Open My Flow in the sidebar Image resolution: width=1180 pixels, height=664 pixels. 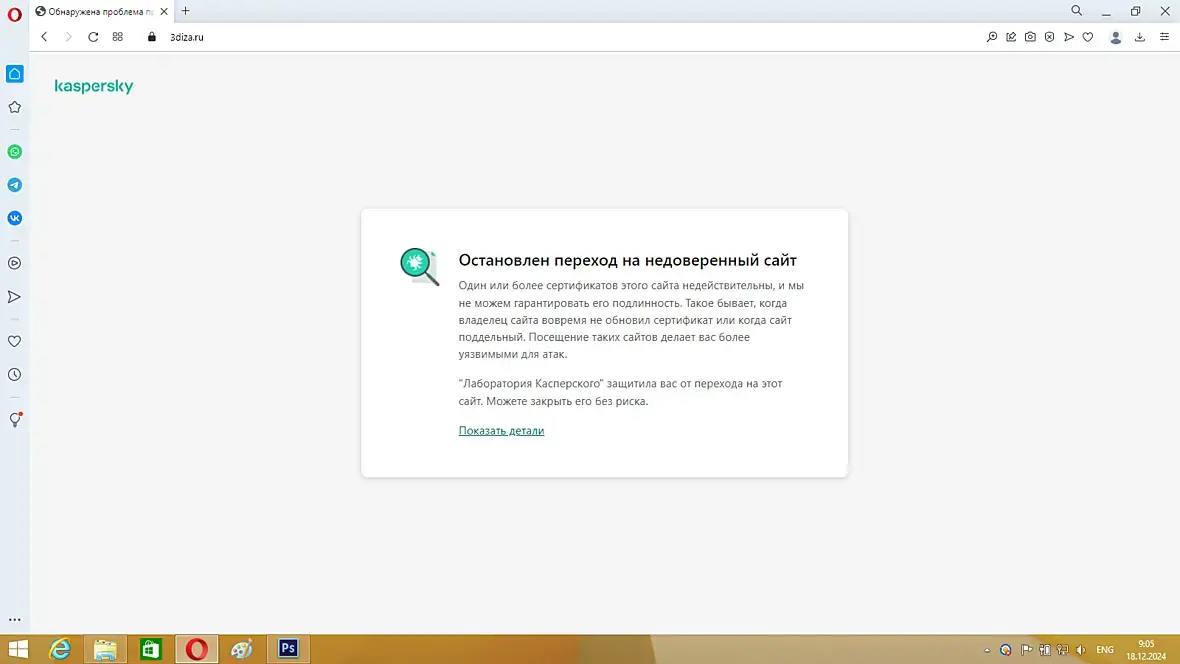(14, 297)
